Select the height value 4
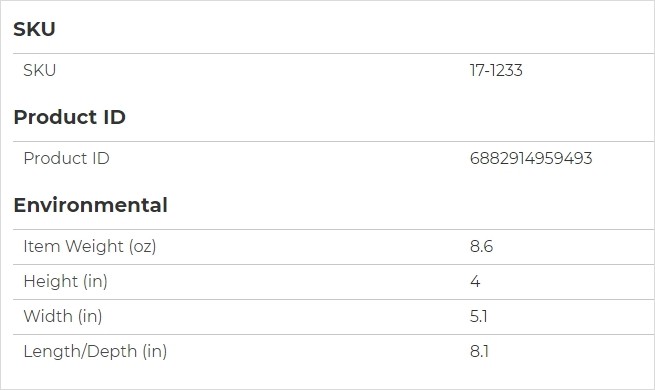The height and width of the screenshot is (390, 655). click(x=475, y=281)
